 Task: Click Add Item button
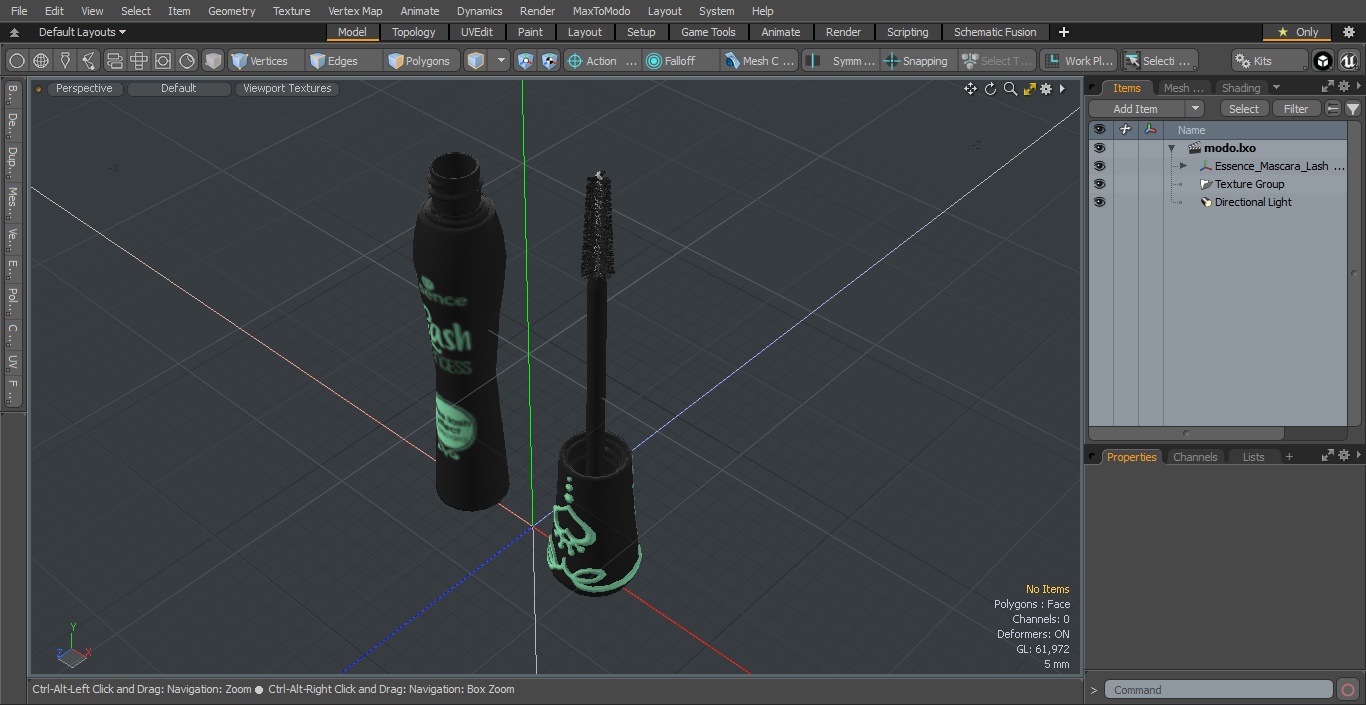[x=1136, y=109]
